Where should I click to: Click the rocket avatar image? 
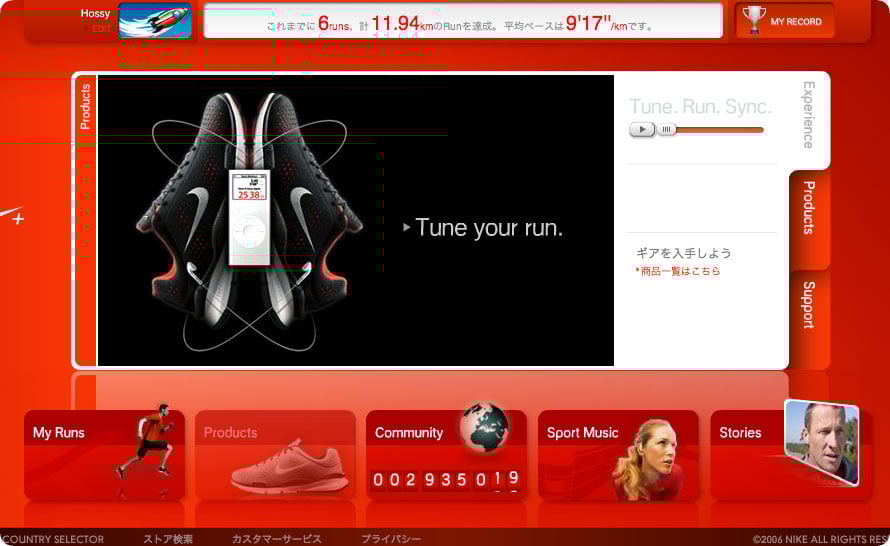coord(155,20)
